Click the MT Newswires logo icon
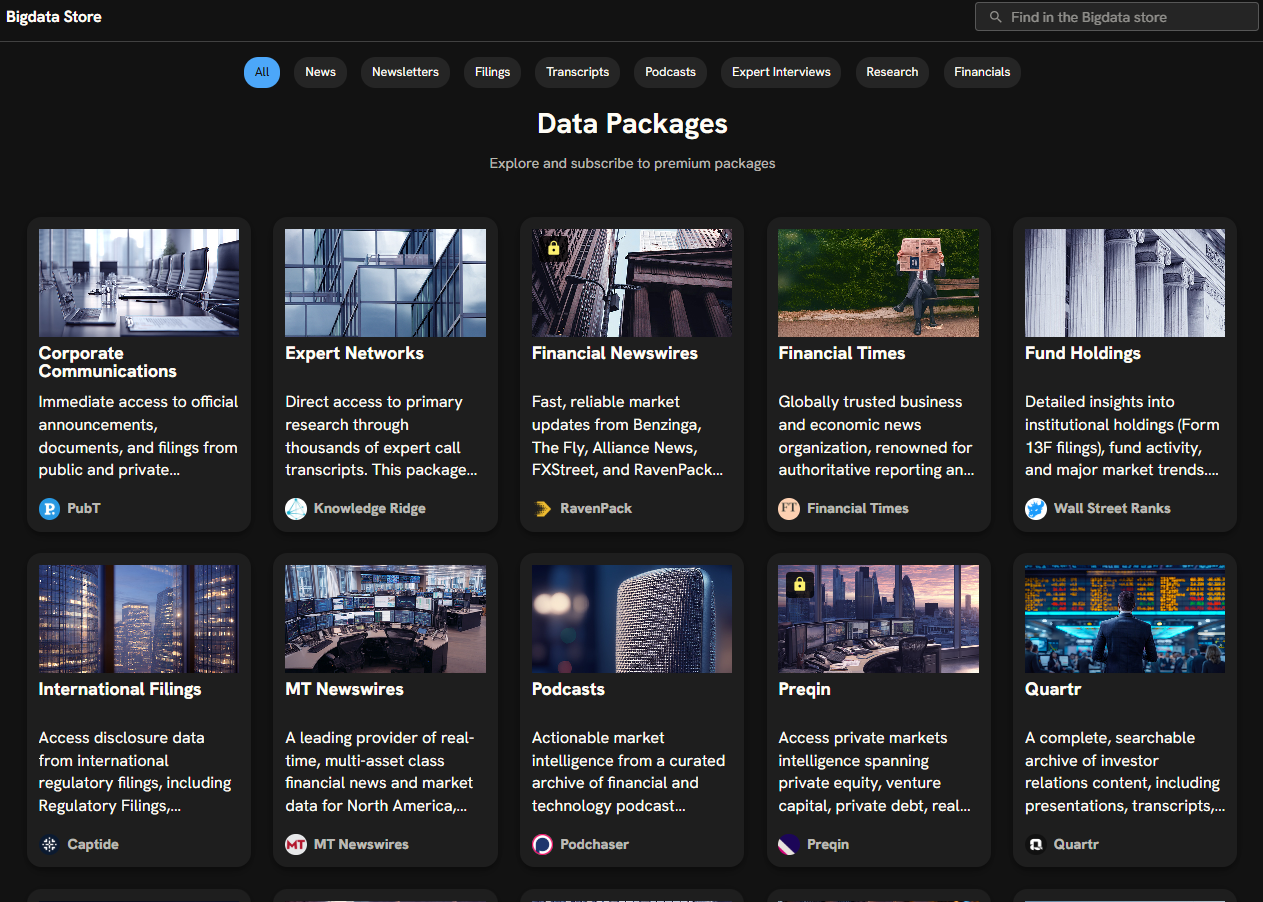 click(296, 845)
